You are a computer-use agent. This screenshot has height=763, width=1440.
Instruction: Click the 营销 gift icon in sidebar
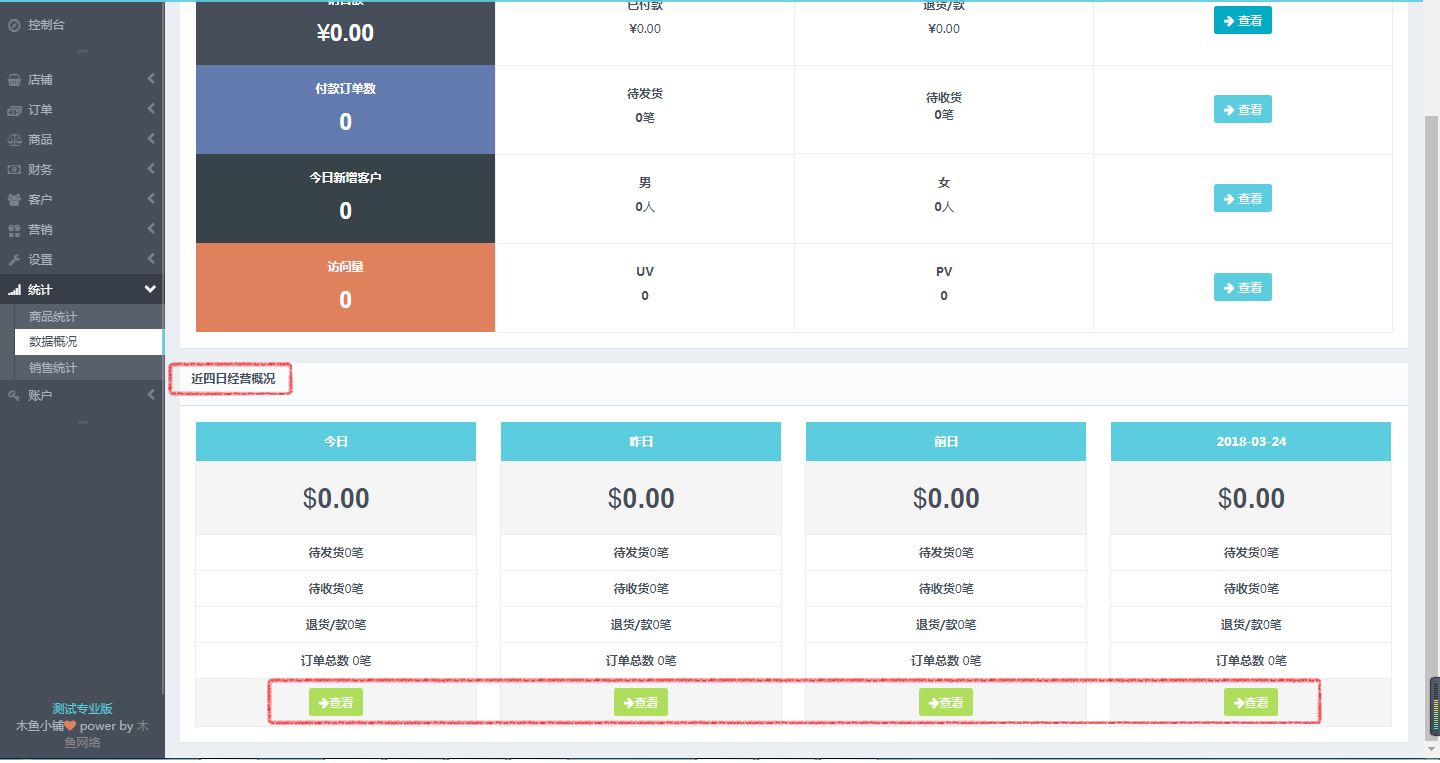tap(14, 230)
